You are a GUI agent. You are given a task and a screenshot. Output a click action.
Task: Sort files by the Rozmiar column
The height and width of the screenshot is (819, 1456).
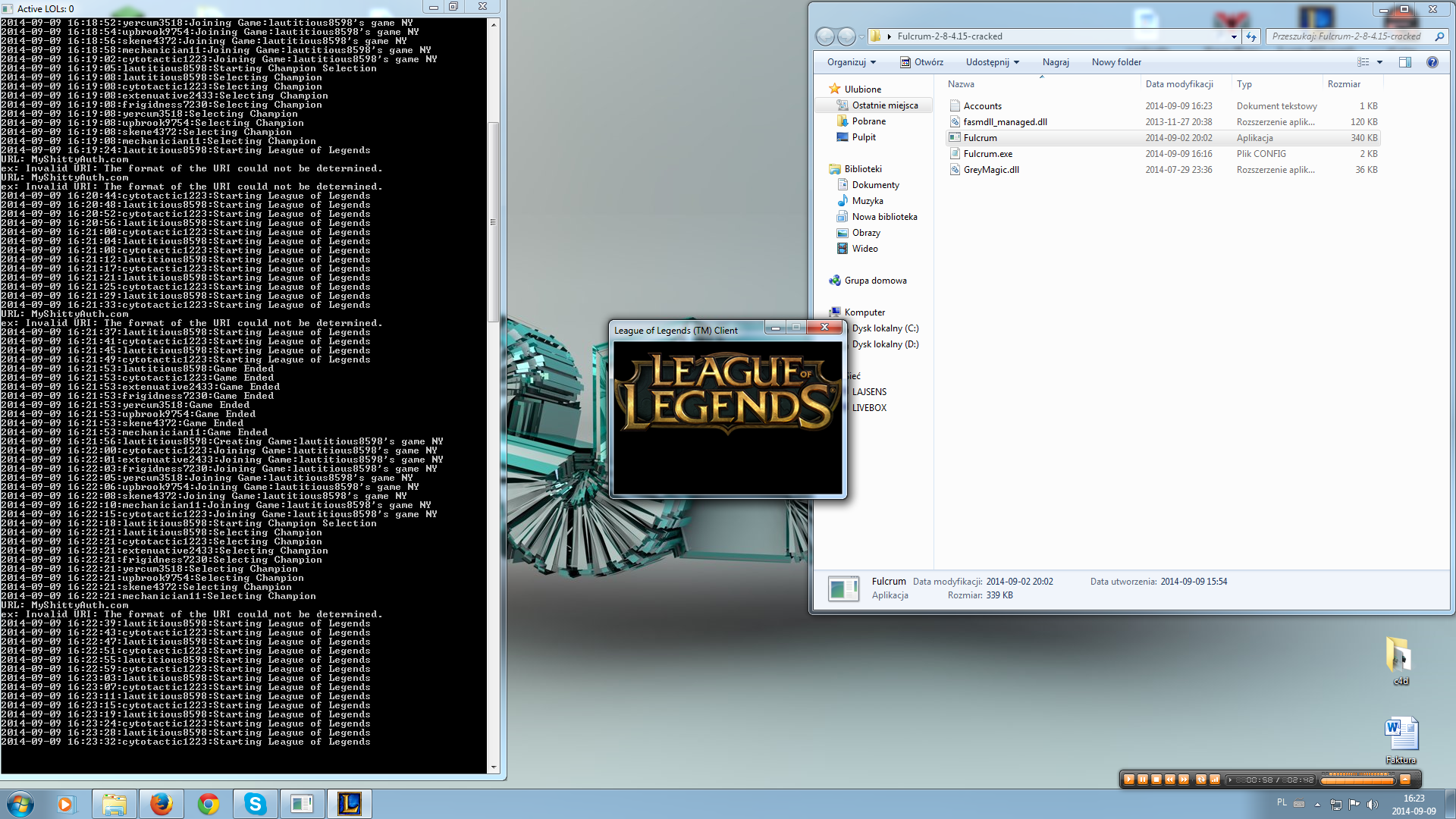(1353, 84)
